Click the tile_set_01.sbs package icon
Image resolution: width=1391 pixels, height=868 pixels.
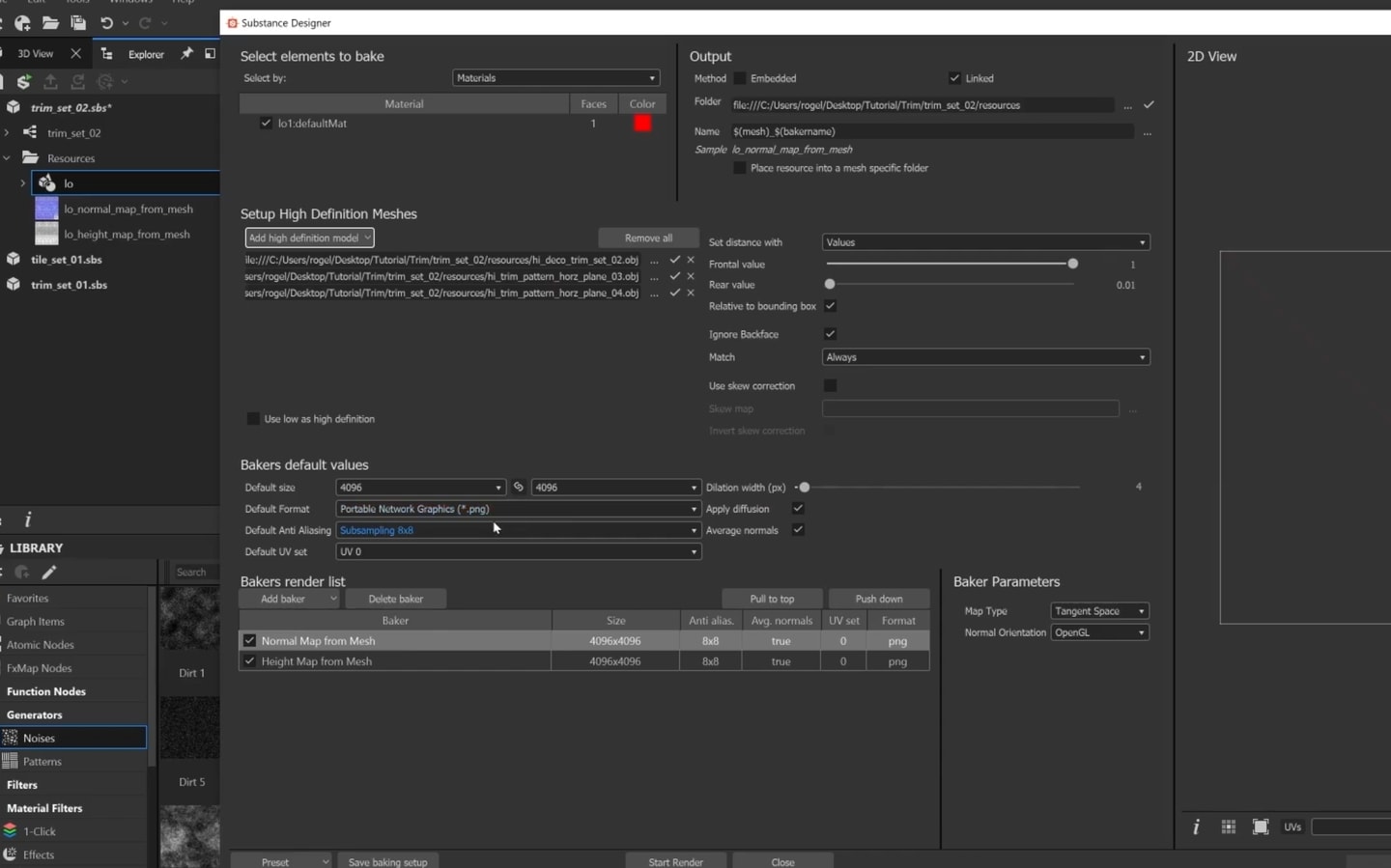(14, 259)
